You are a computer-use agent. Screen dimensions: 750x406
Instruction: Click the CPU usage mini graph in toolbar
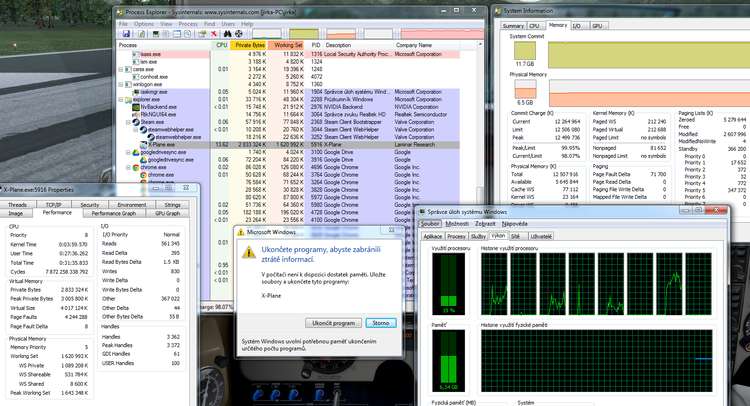[266, 33]
